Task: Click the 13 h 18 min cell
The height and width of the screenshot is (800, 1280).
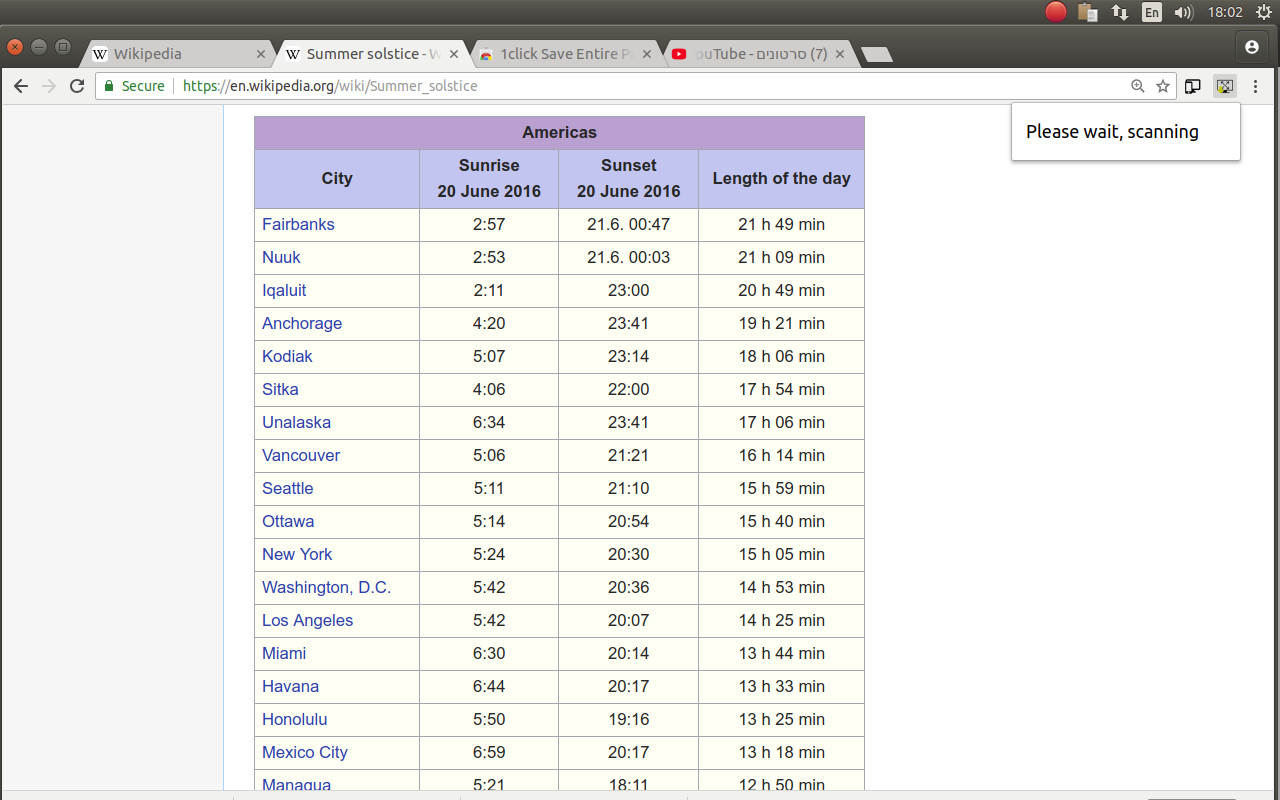Action: pyautogui.click(x=781, y=752)
